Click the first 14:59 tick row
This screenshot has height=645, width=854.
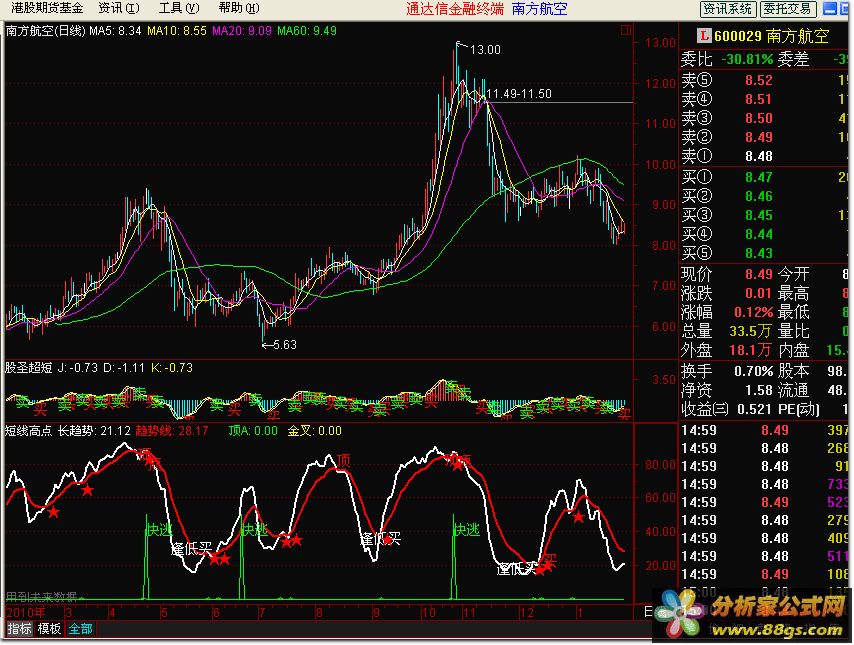[765, 430]
